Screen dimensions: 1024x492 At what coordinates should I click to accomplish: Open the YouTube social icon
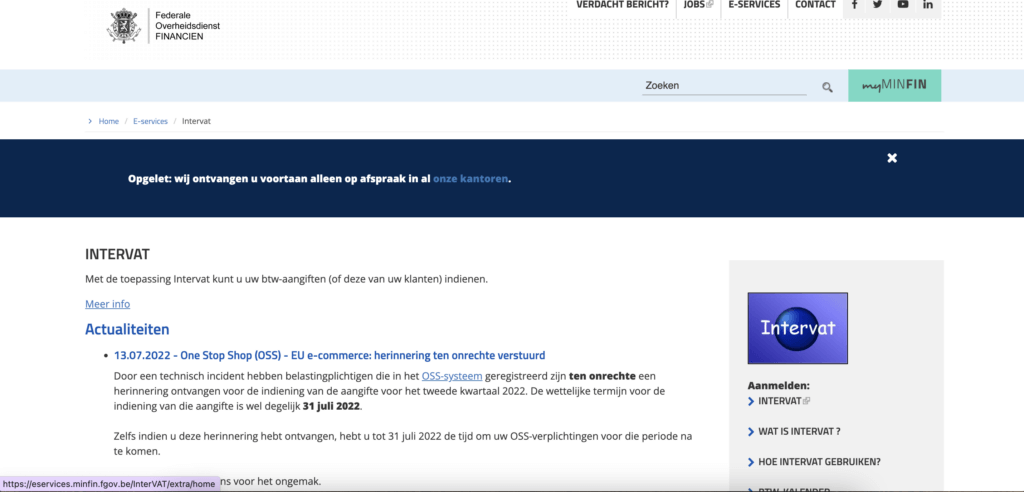point(903,5)
